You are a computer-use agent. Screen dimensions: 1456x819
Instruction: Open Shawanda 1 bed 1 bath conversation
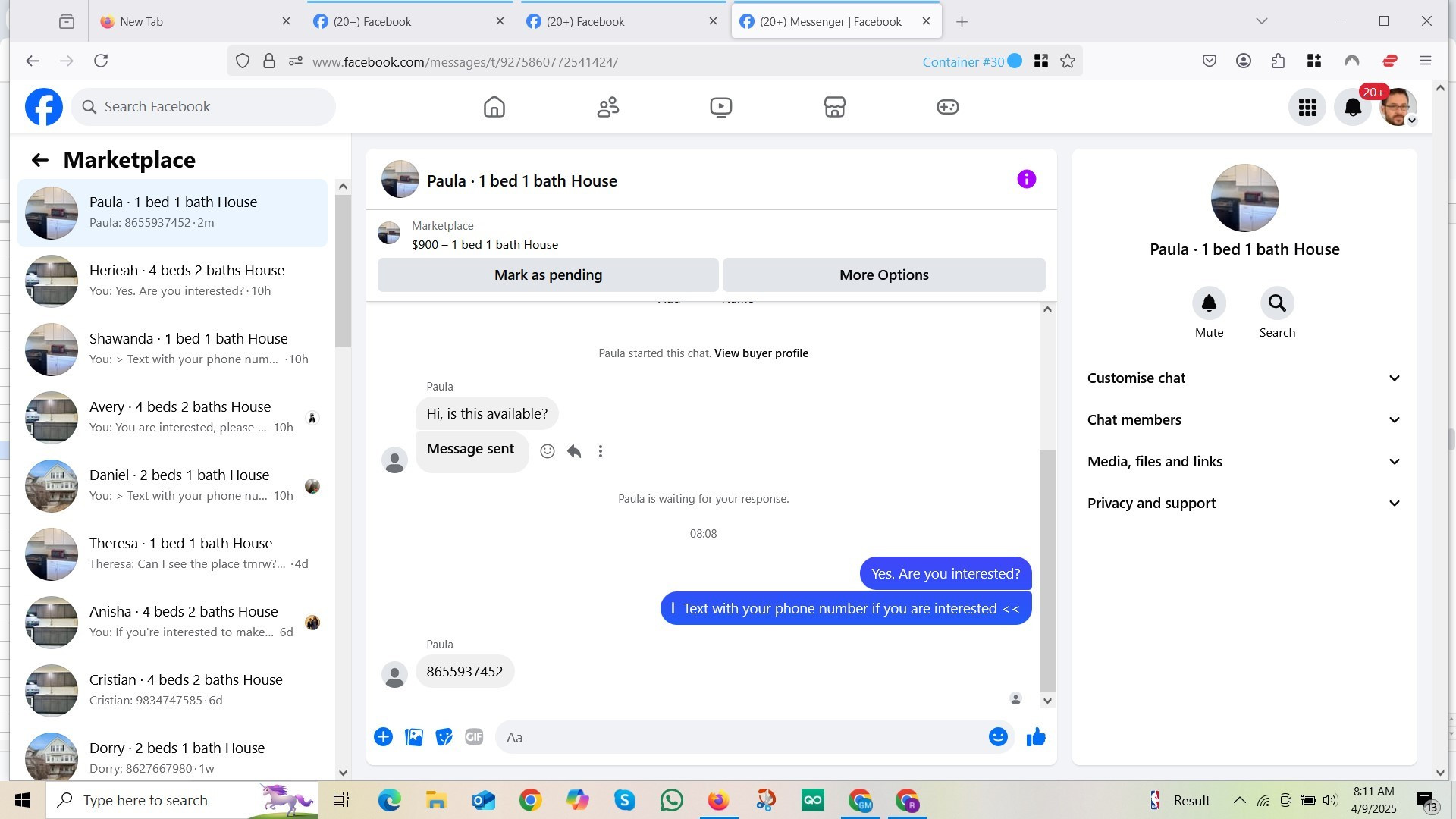point(173,350)
